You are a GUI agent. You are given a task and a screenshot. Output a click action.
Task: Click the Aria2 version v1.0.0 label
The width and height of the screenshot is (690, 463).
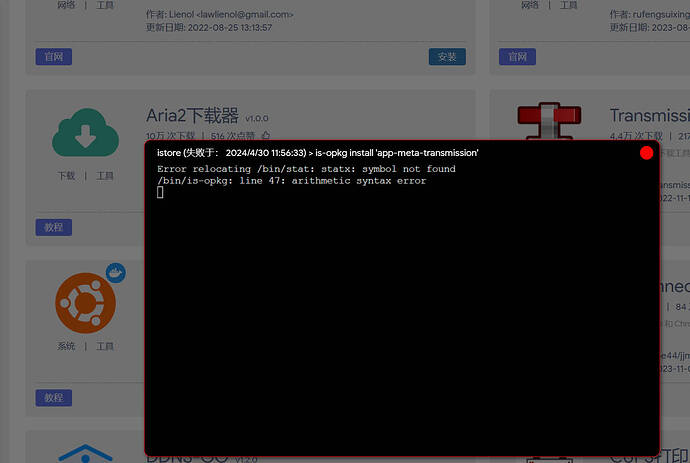pyautogui.click(x=257, y=118)
